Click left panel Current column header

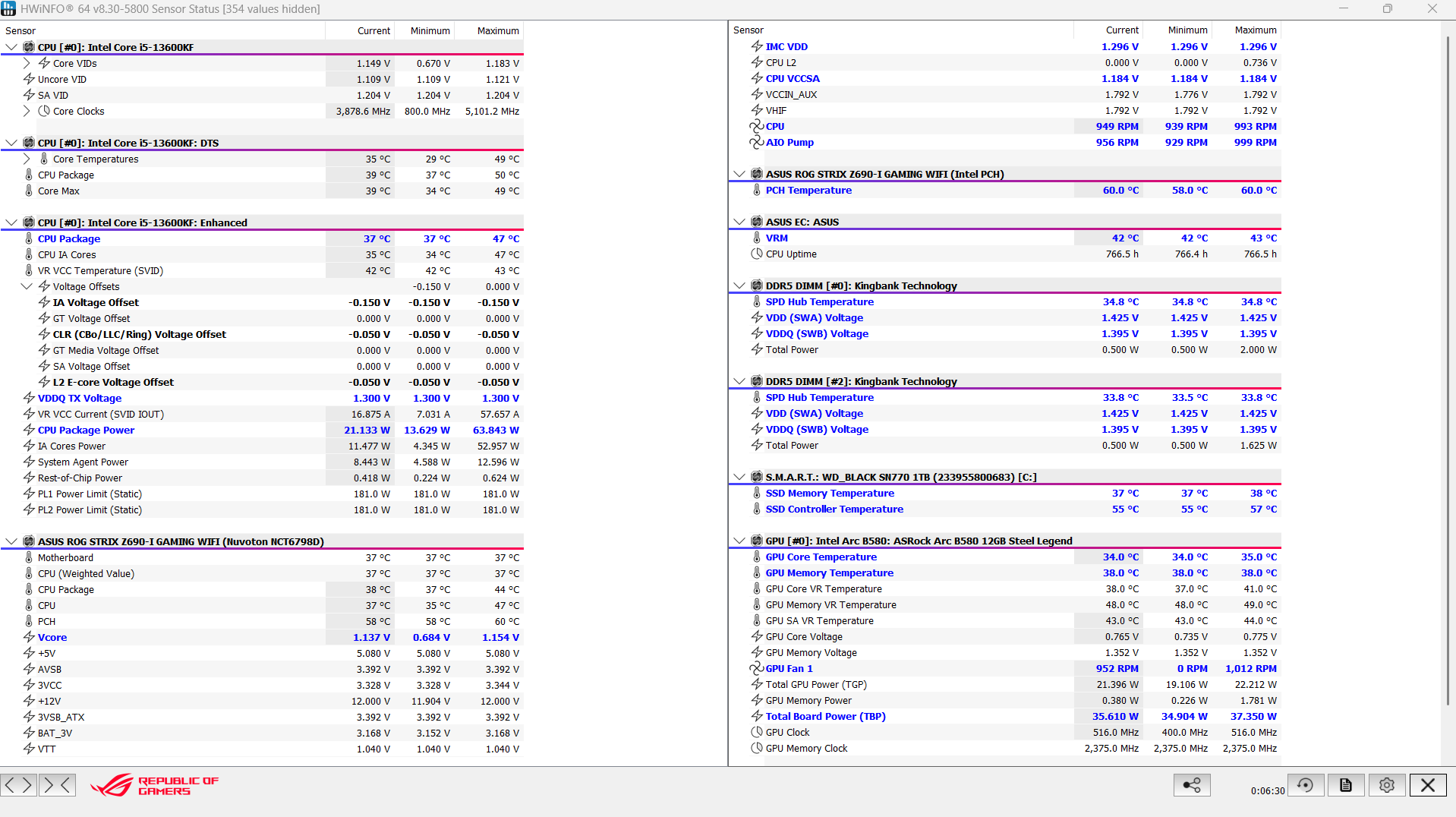tap(360, 30)
